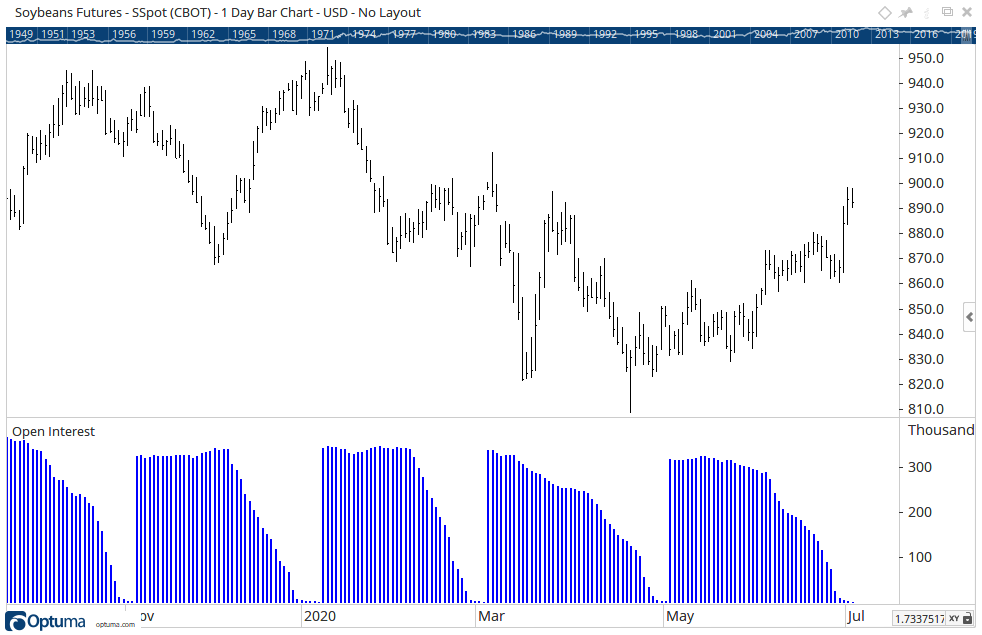
Task: Click the Mar date axis label
Action: (492, 616)
